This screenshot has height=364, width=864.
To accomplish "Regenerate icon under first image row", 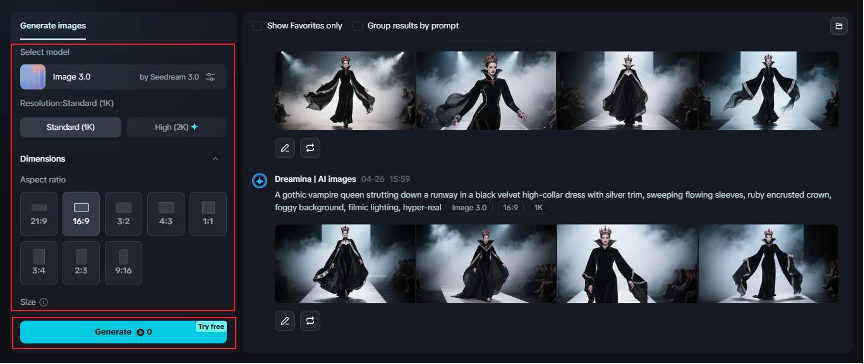I will pyautogui.click(x=310, y=148).
